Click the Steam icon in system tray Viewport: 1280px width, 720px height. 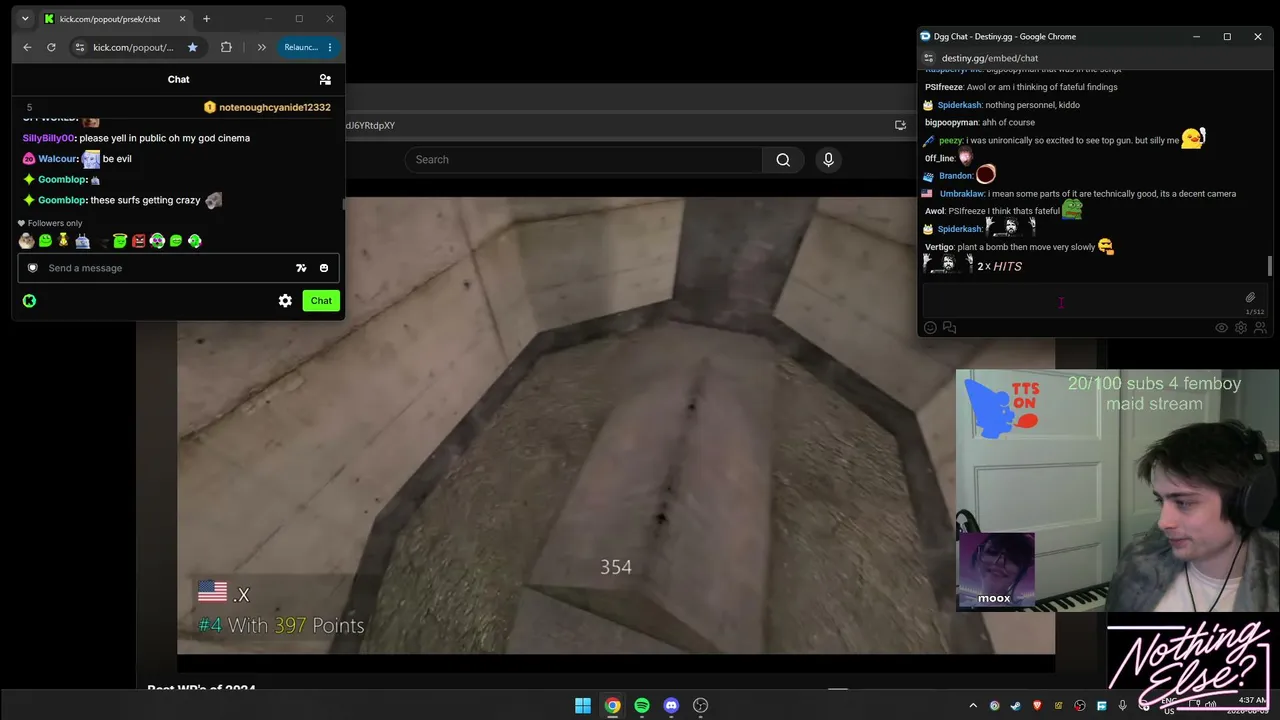[x=1015, y=706]
